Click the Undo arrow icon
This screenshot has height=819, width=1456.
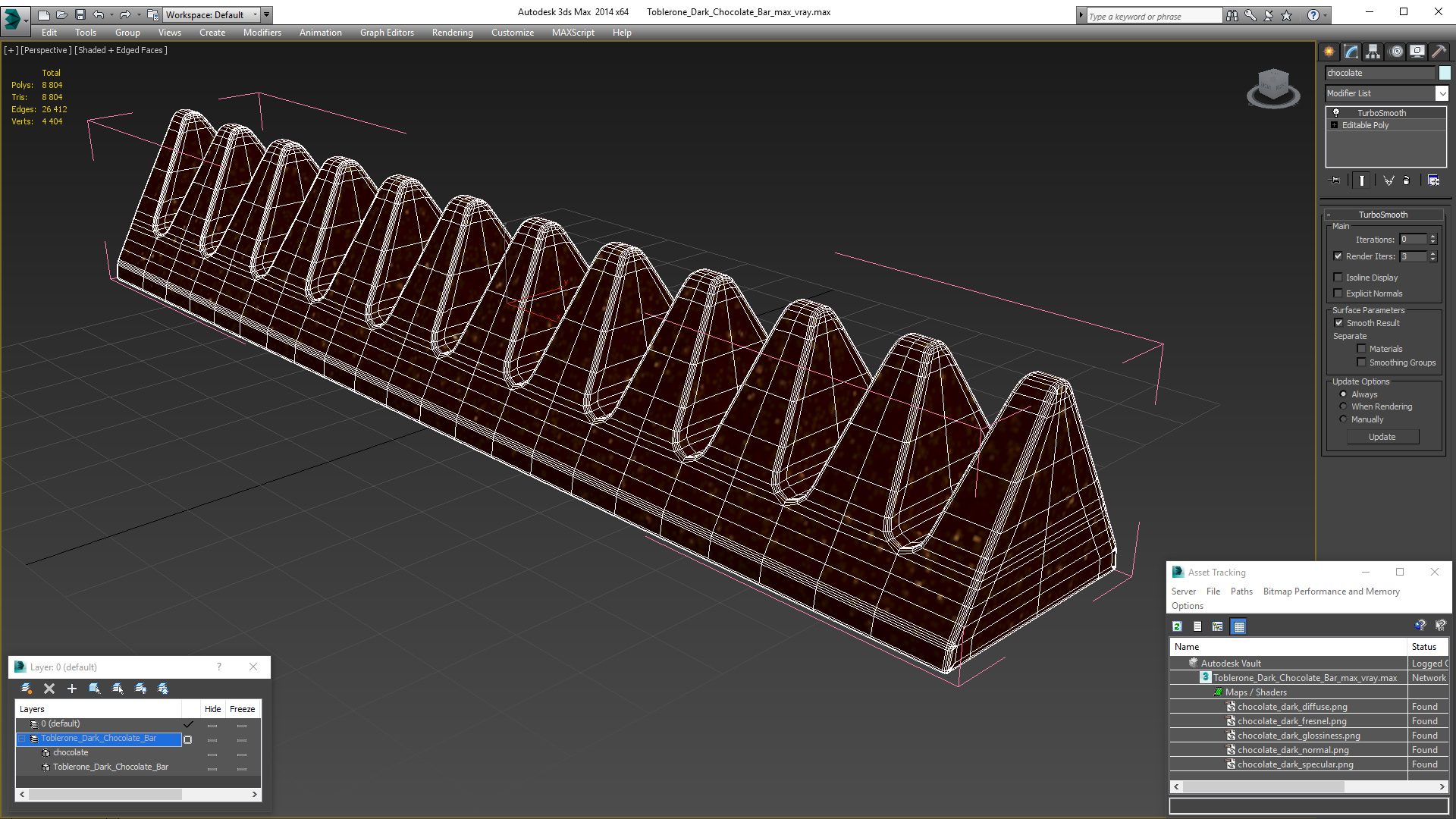[x=99, y=14]
